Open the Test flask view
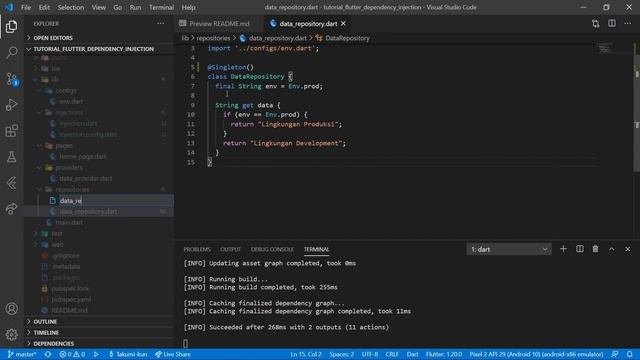This screenshot has width=640, height=360. [11, 157]
